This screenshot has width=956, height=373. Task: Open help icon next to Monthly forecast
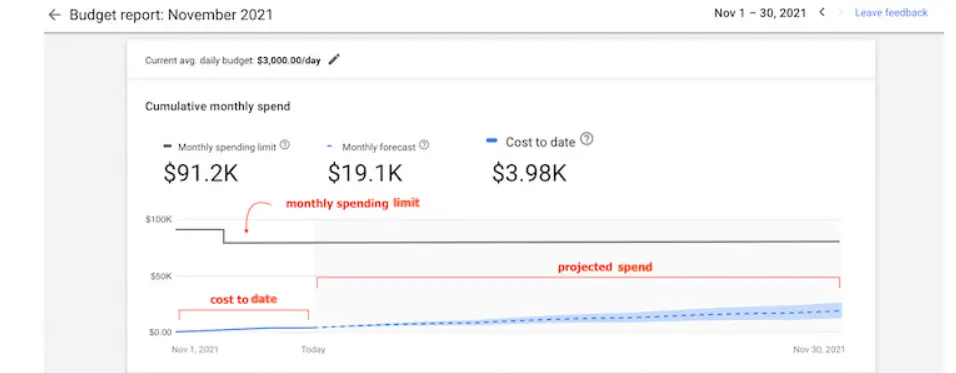(424, 146)
